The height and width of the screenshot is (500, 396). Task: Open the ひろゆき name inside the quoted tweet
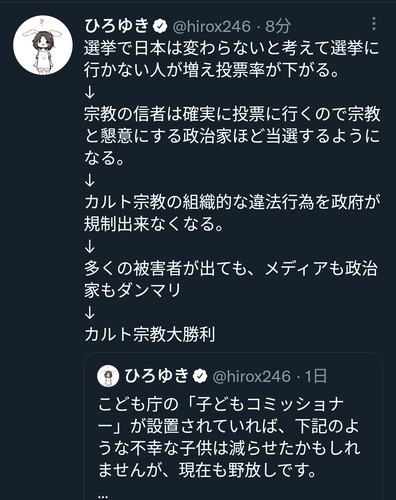pyautogui.click(x=157, y=376)
